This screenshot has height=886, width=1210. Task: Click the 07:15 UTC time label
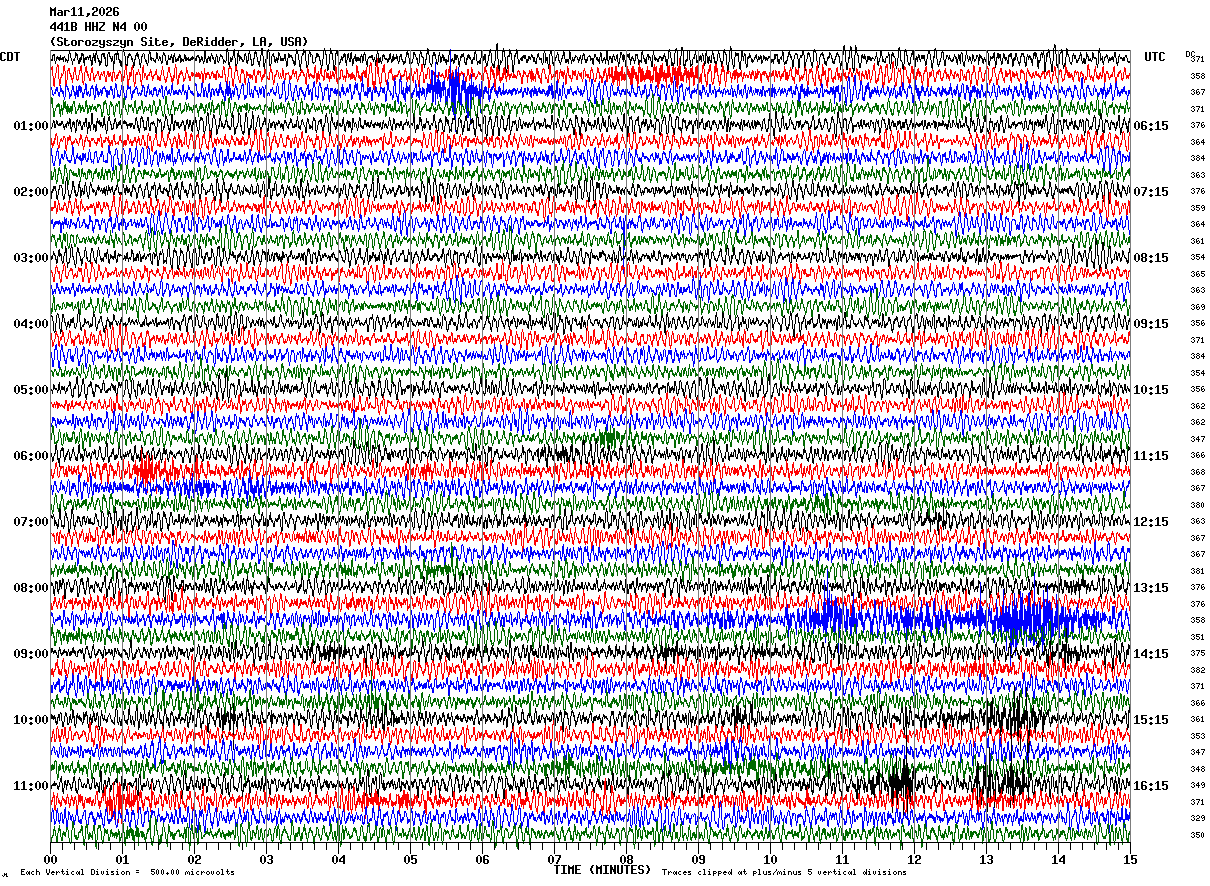click(x=1151, y=192)
